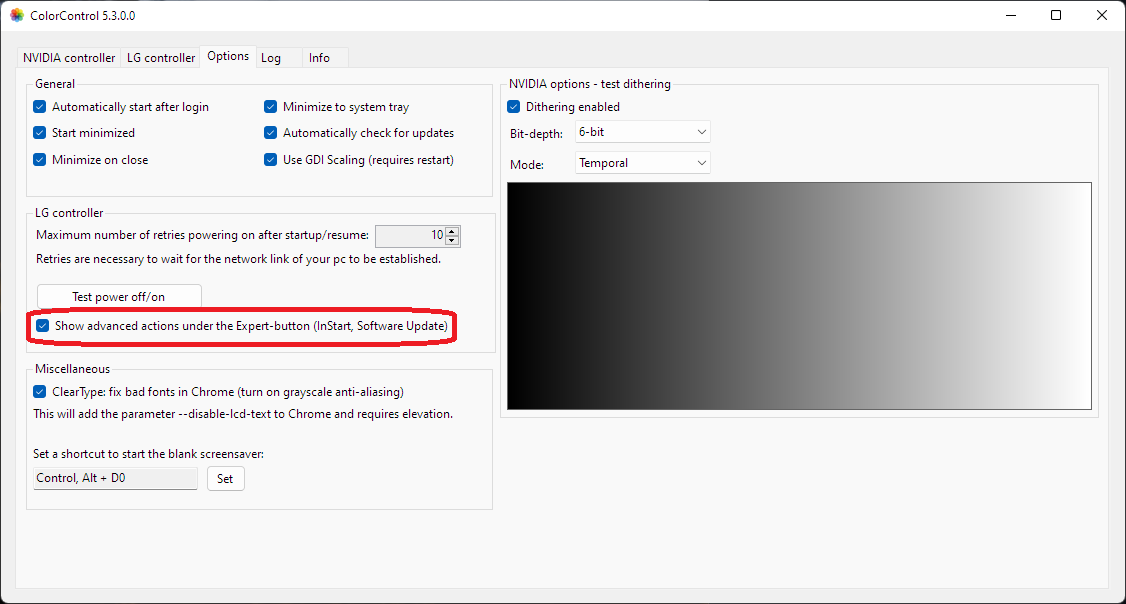Decrease maximum power-on retries with down arrow

[452, 240]
